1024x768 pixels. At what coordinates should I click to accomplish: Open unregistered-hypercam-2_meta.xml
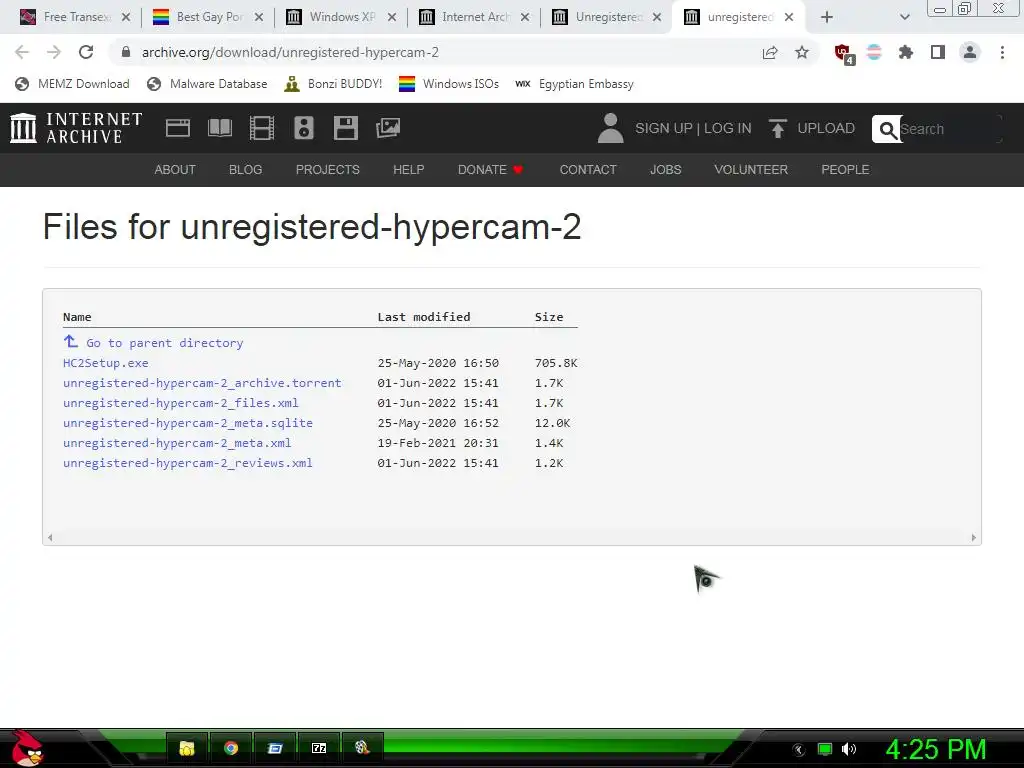tap(177, 443)
